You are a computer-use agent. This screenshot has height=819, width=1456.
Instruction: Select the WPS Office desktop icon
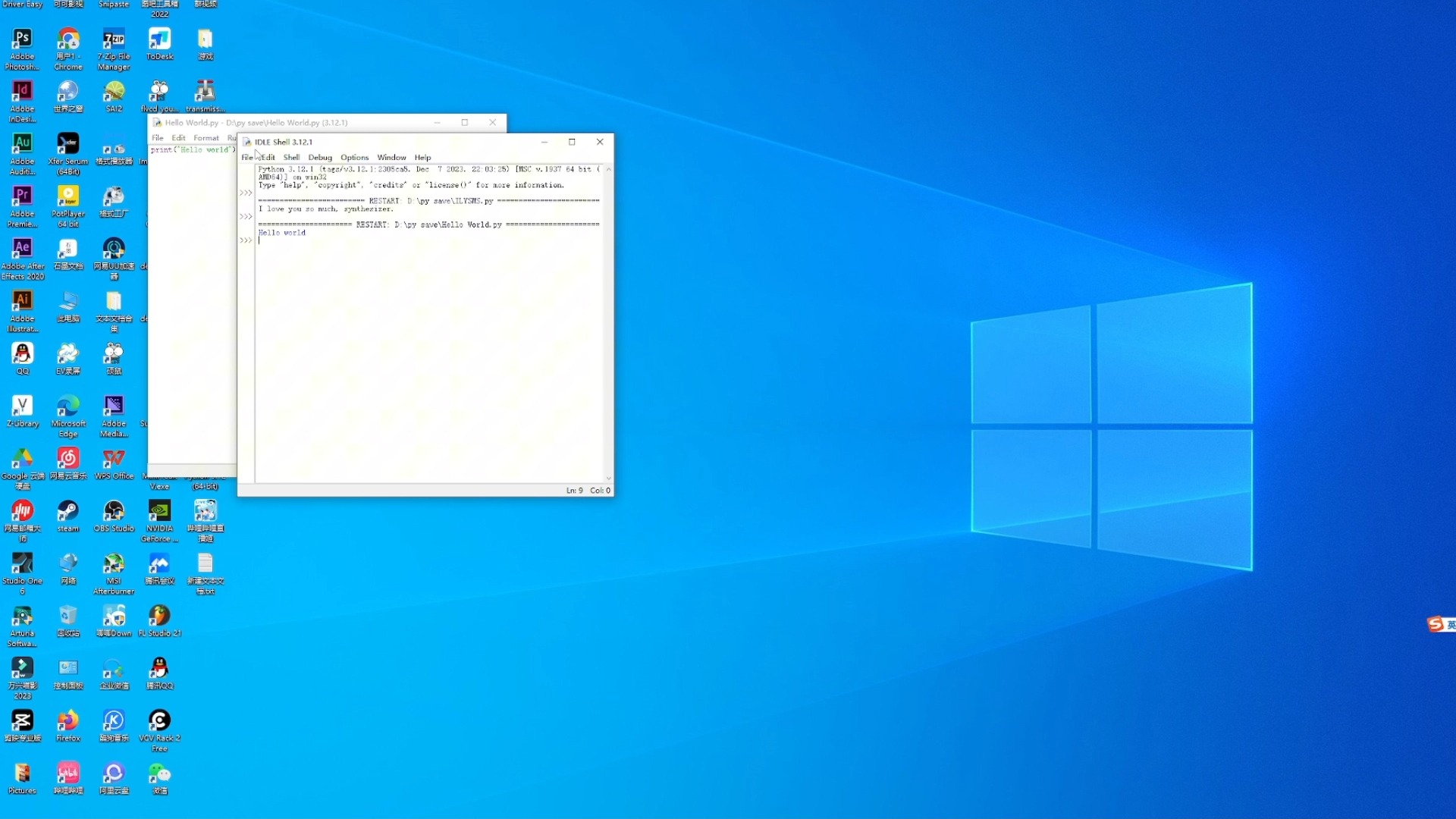coord(114,463)
